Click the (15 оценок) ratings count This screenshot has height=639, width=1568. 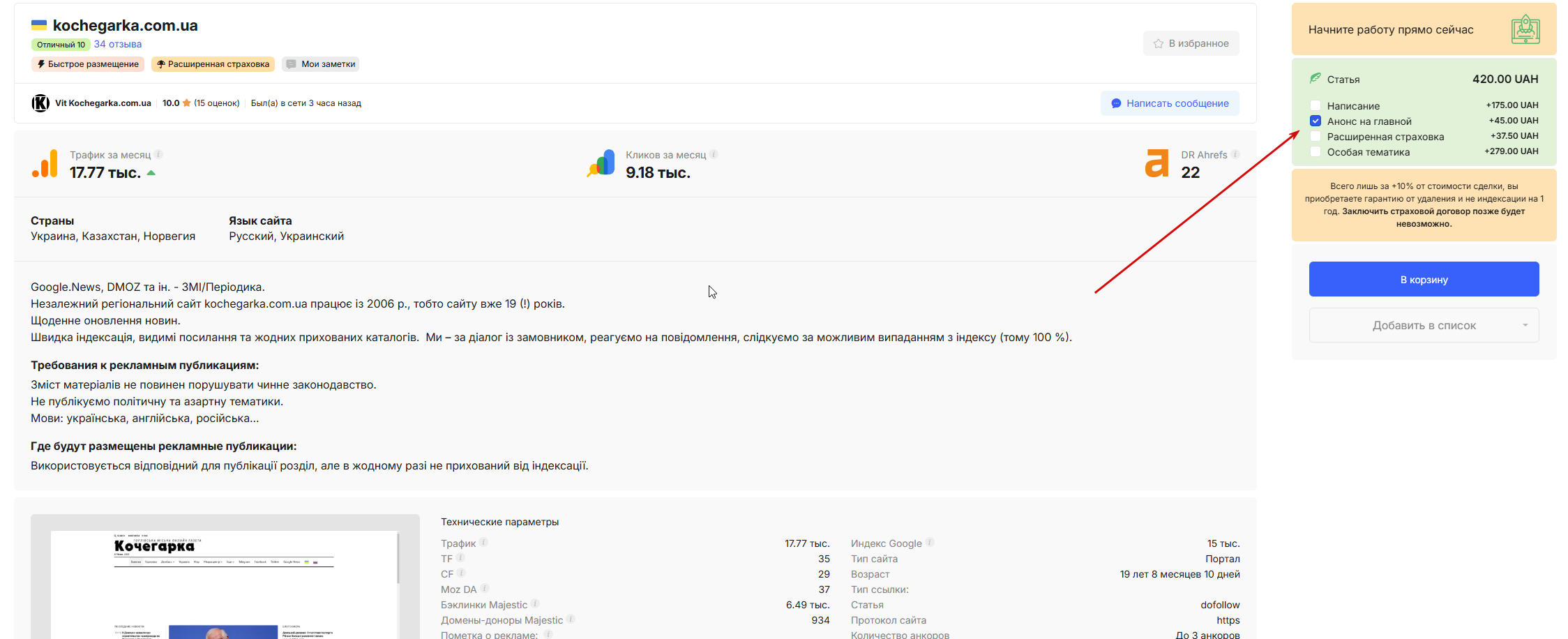217,103
